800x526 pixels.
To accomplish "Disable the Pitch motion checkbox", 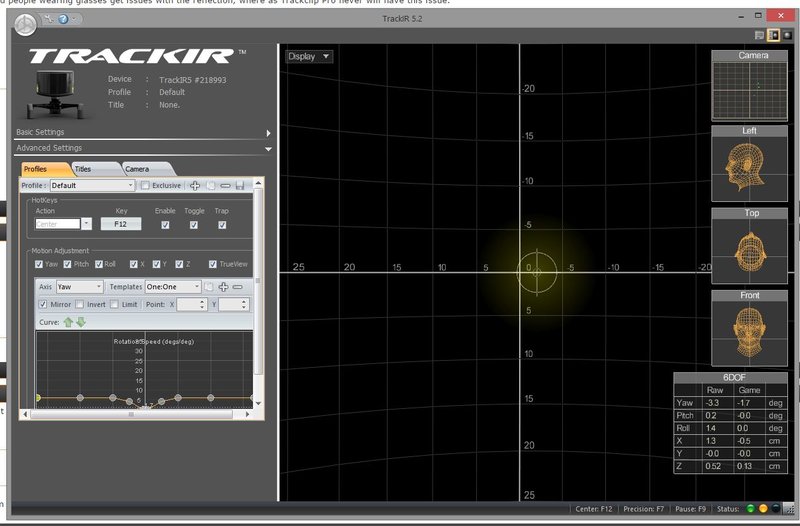I will tap(67, 264).
